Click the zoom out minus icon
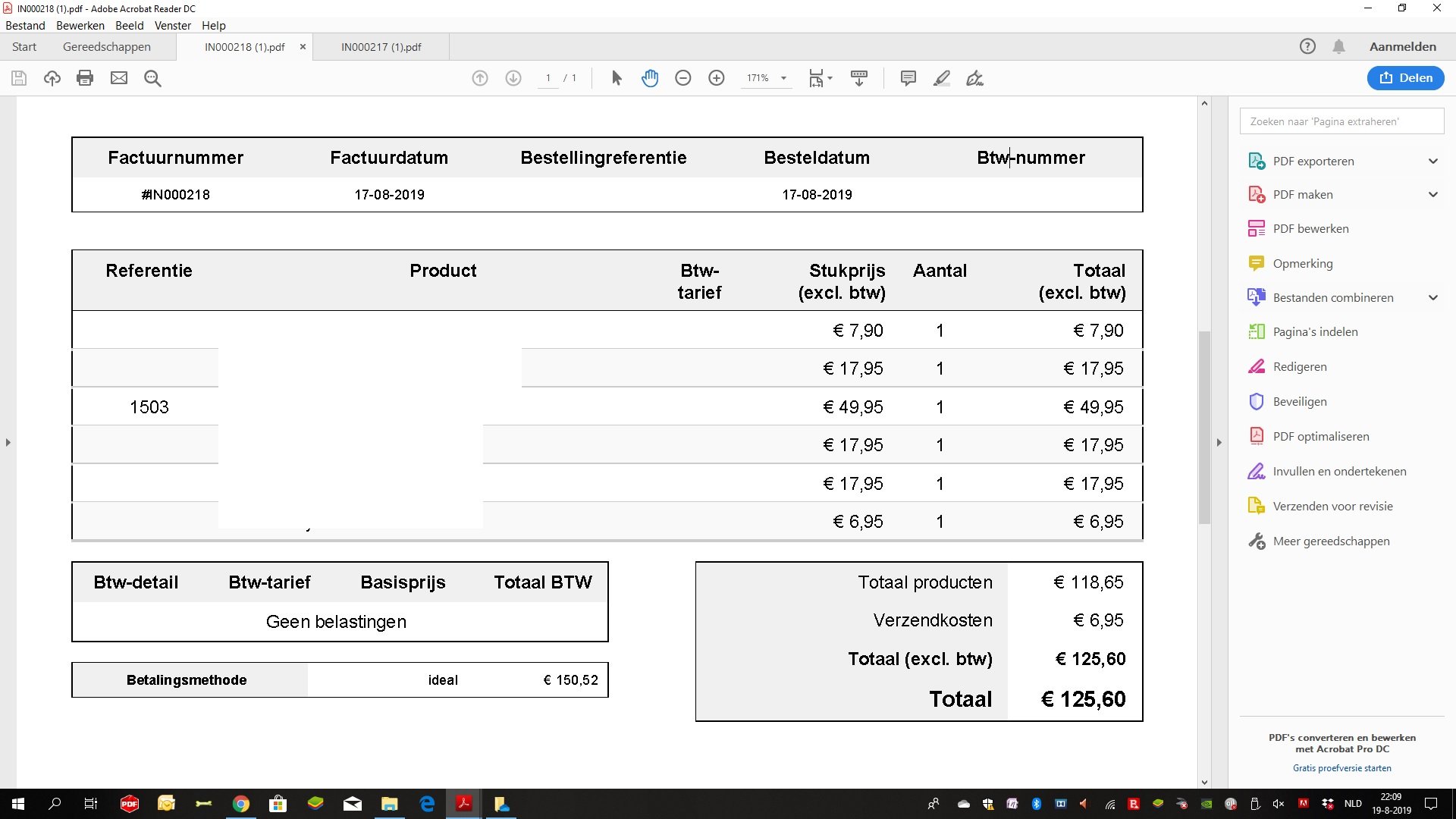The width and height of the screenshot is (1456, 819). [683, 78]
